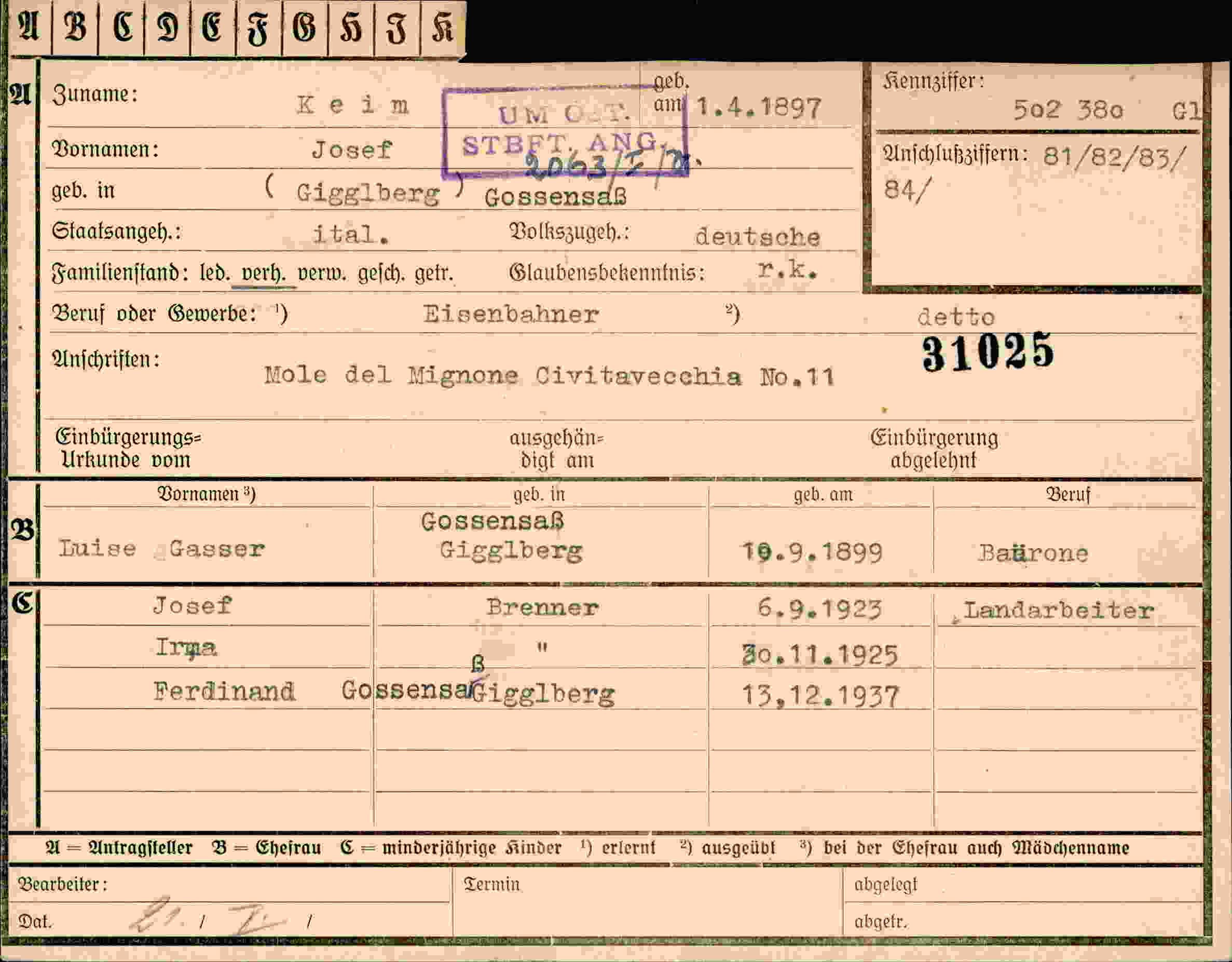Click the 'abgelegt' label
Image resolution: width=1232 pixels, height=962 pixels.
[886, 885]
